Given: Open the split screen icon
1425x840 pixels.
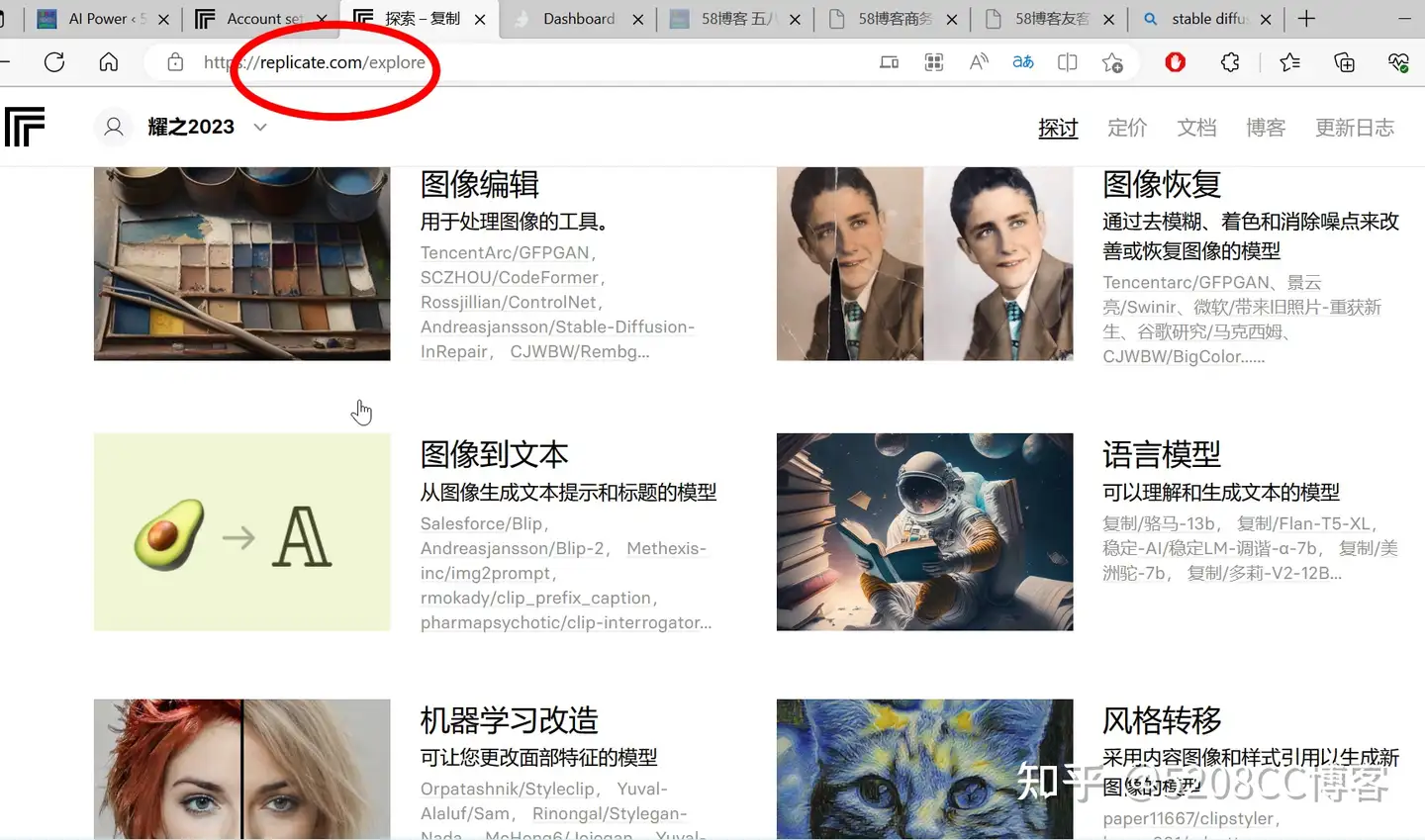Looking at the screenshot, I should [x=1067, y=62].
